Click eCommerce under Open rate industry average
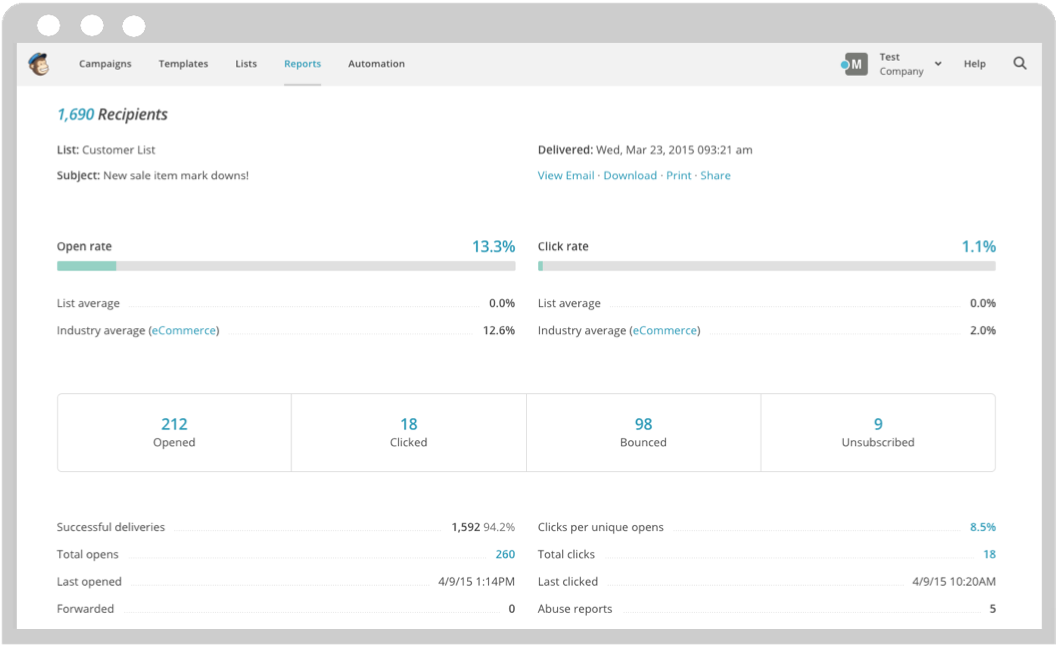Image resolution: width=1059 pixels, height=645 pixels. pyautogui.click(x=184, y=330)
